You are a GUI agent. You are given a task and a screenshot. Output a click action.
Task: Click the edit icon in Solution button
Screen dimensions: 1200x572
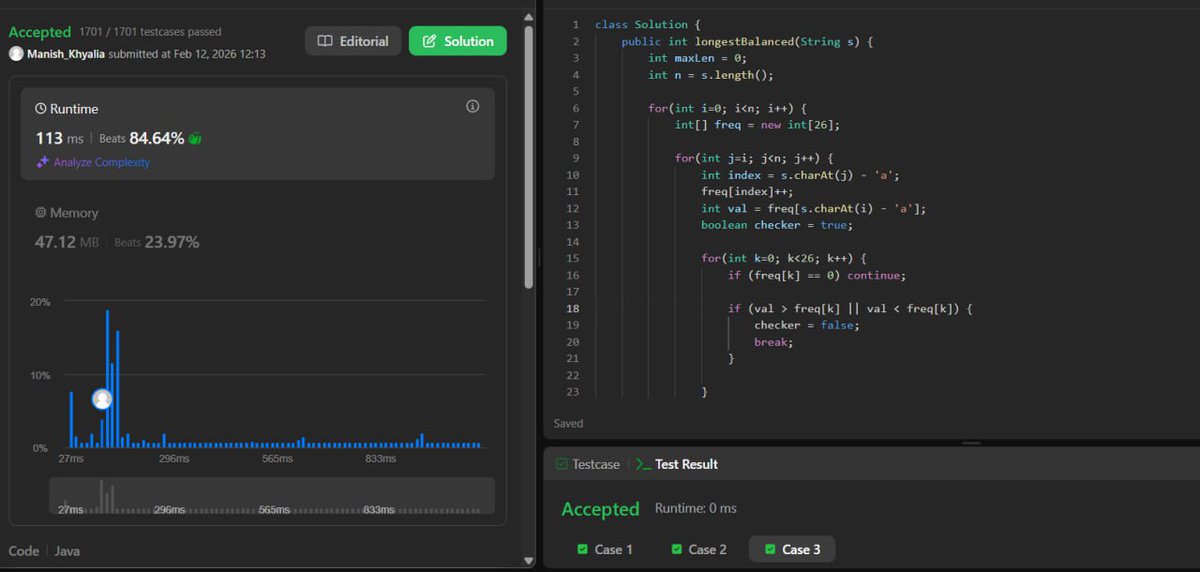coord(430,41)
